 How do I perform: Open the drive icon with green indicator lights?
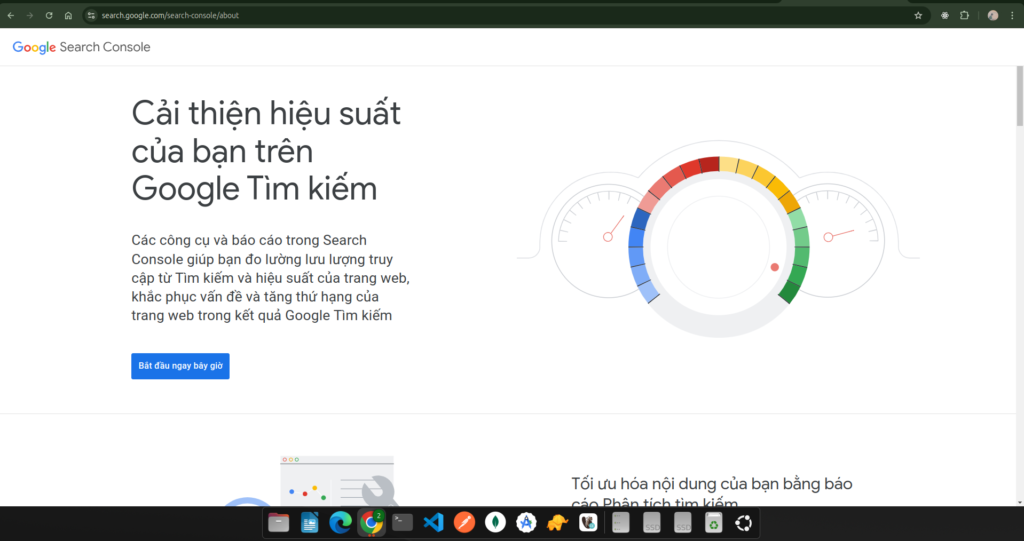621,523
